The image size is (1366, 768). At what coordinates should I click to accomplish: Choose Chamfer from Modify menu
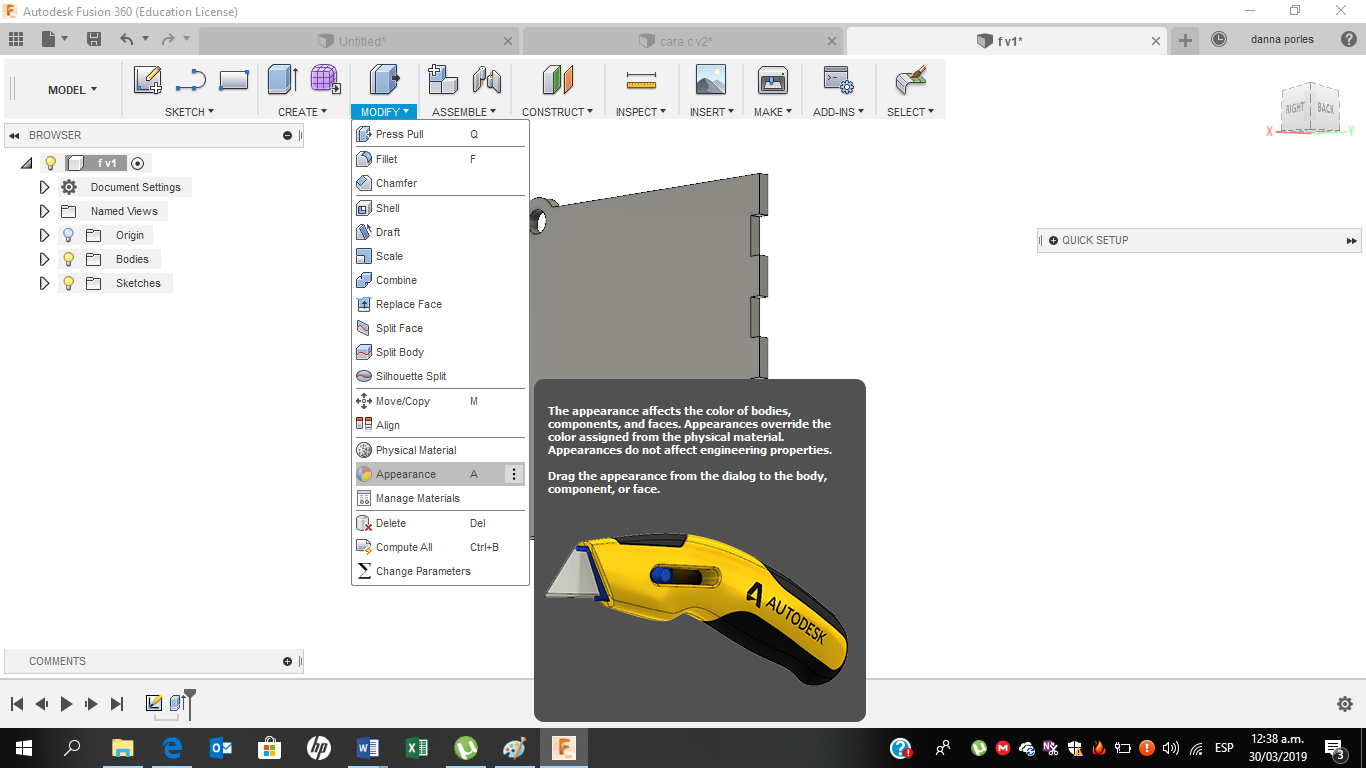(440, 183)
